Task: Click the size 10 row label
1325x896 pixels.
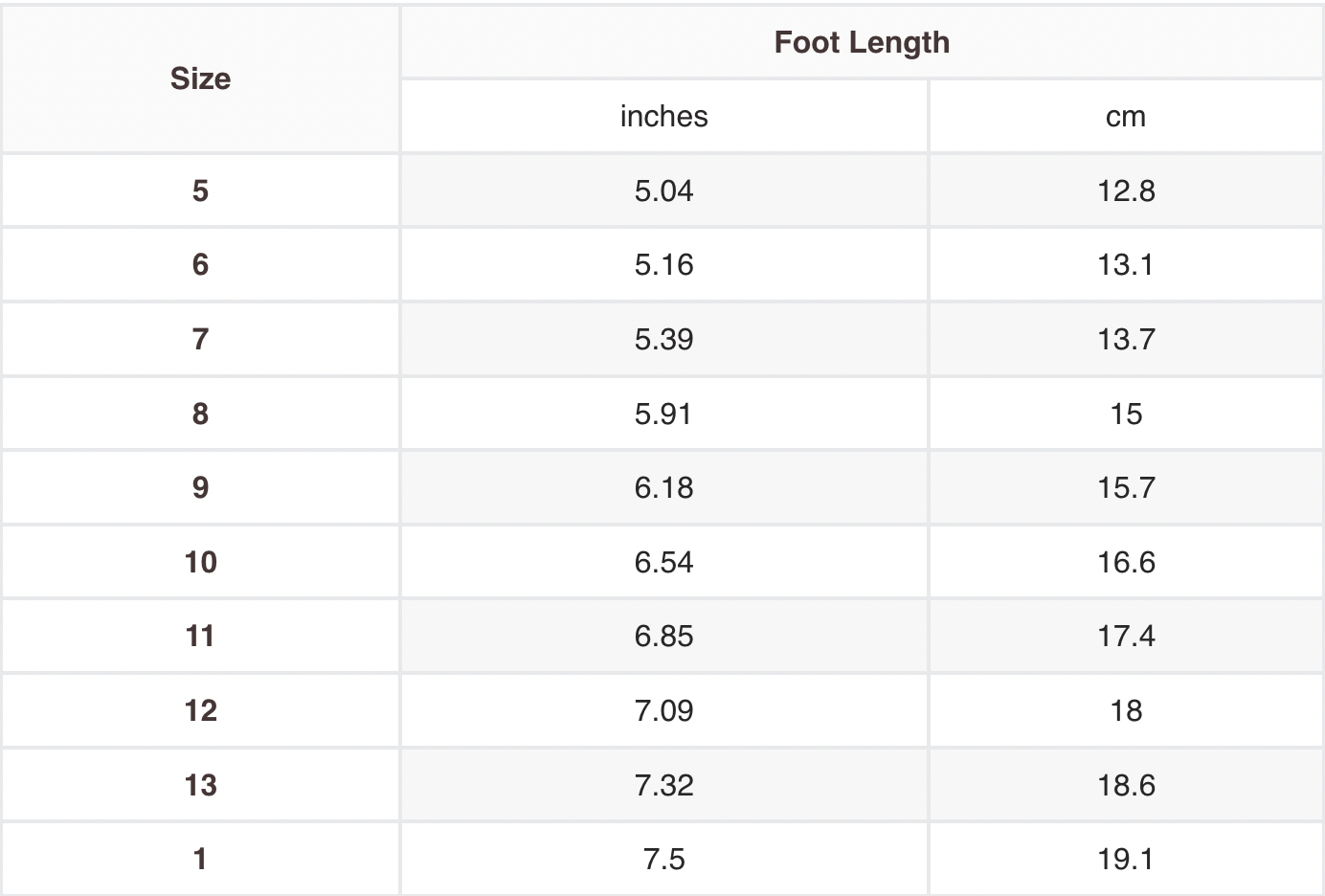Action: coord(200,562)
